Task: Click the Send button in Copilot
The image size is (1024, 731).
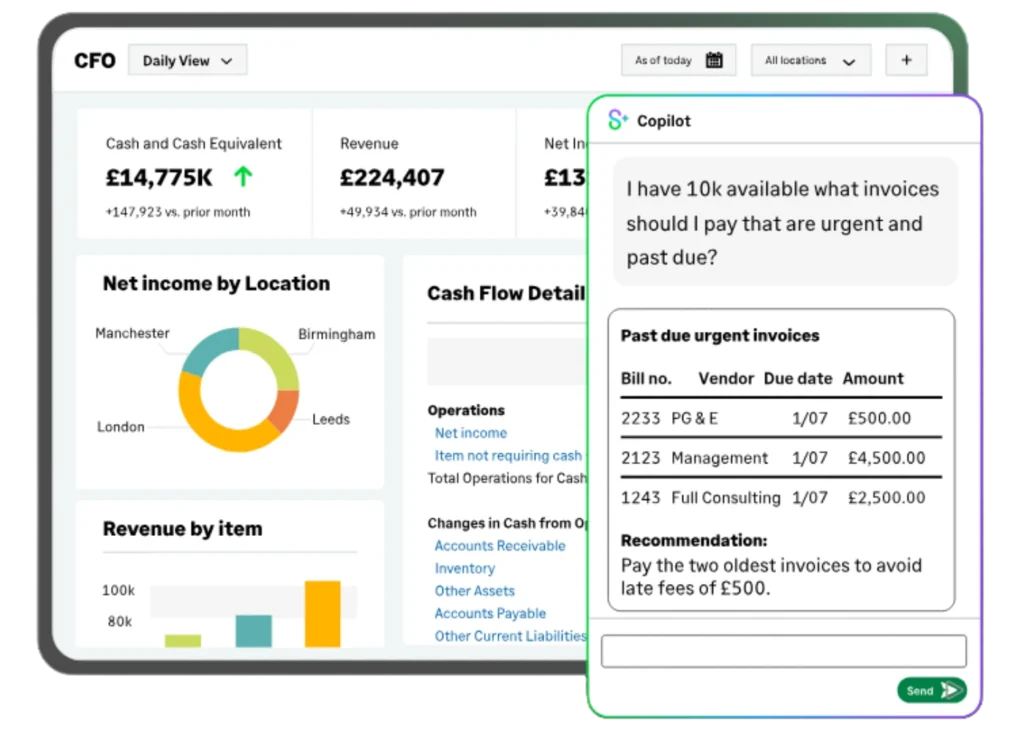Action: coord(931,690)
